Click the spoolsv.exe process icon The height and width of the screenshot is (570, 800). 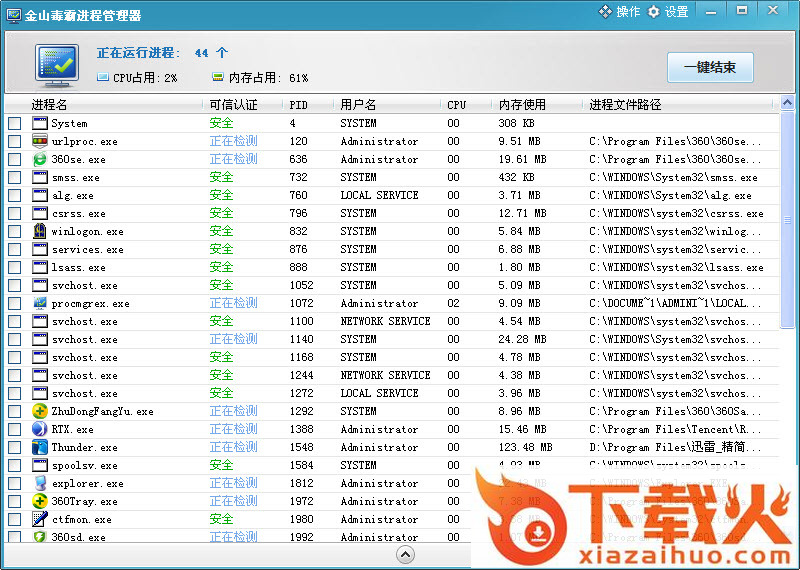[x=39, y=465]
